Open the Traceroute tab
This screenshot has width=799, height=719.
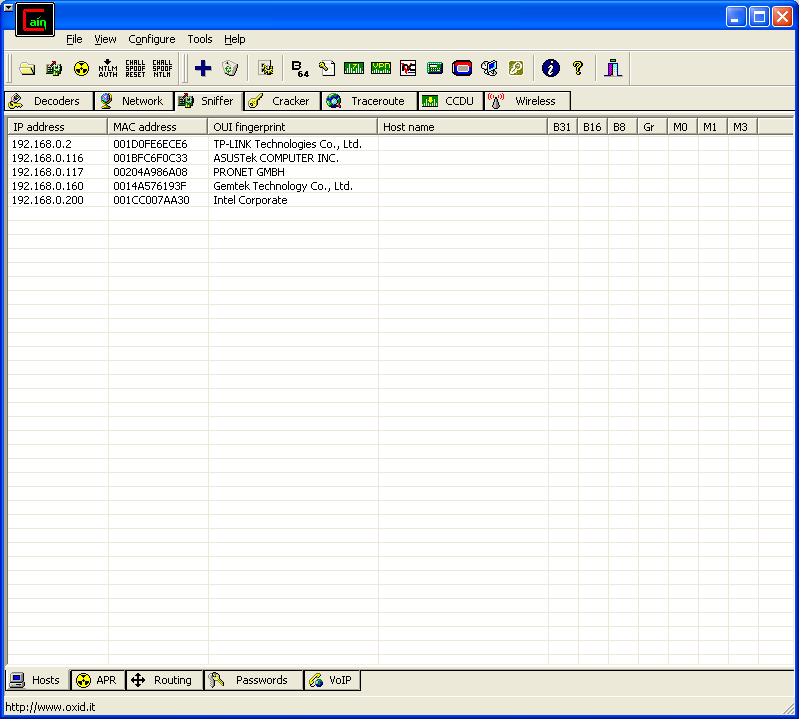[x=369, y=101]
